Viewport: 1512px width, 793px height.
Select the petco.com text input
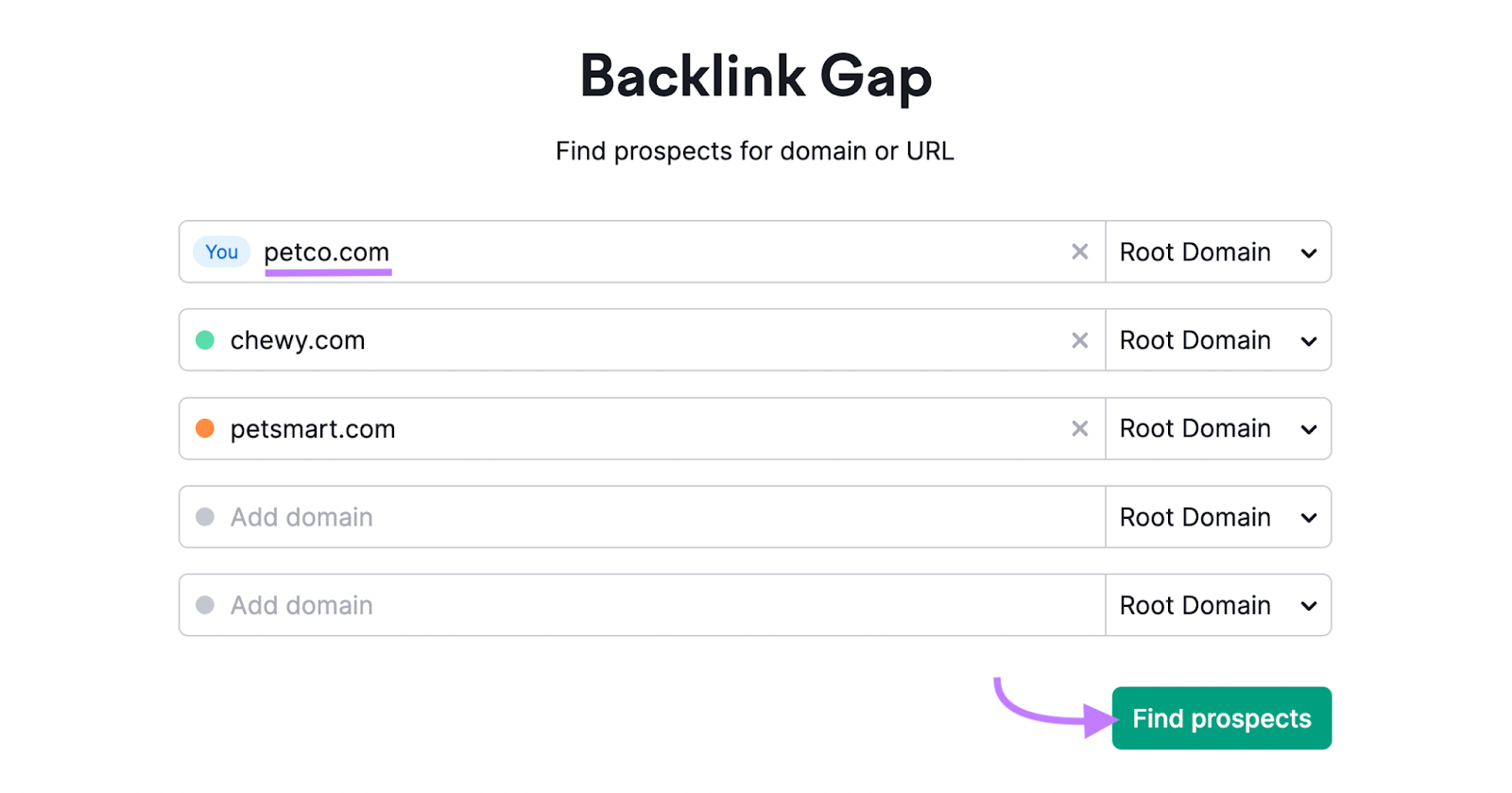pyautogui.click(x=567, y=251)
